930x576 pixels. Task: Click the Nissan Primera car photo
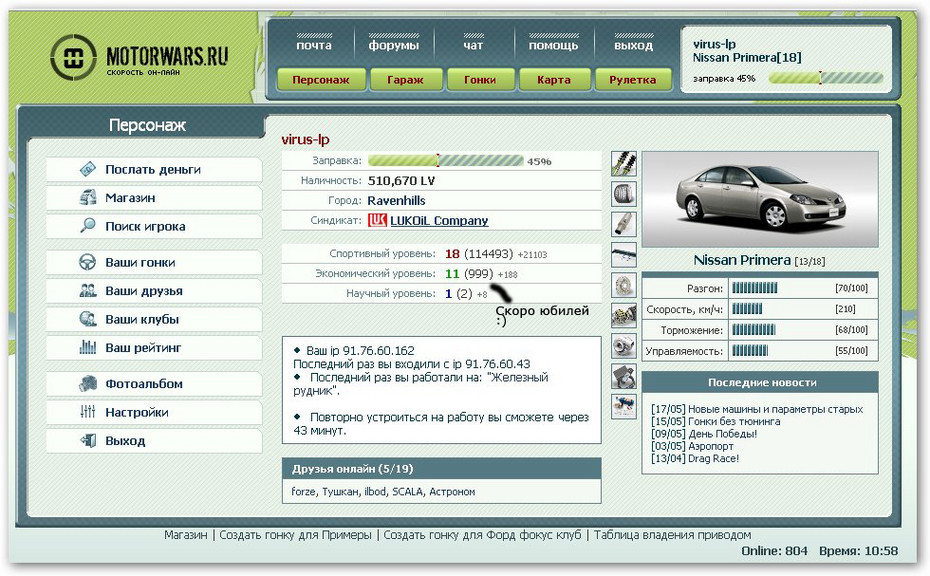pyautogui.click(x=760, y=199)
